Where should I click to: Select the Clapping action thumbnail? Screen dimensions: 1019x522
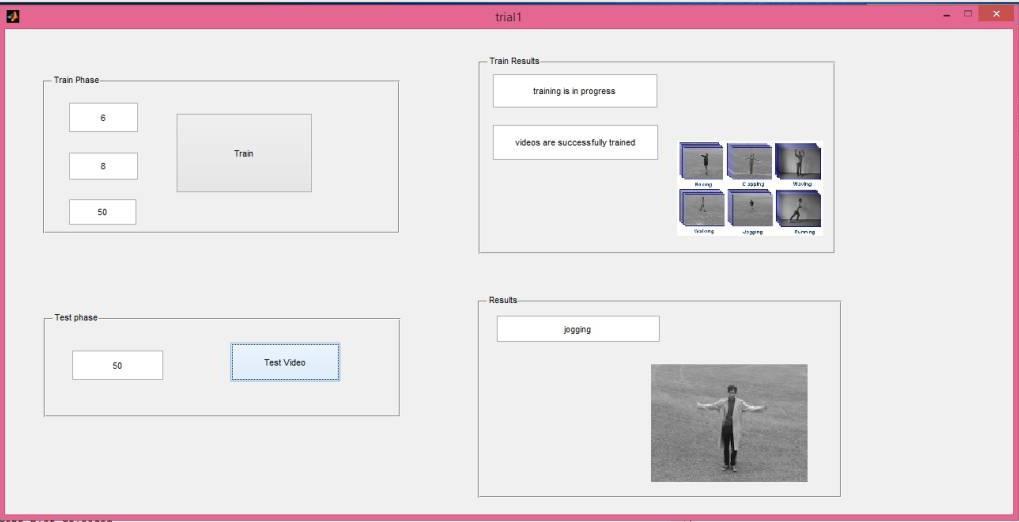tap(750, 162)
